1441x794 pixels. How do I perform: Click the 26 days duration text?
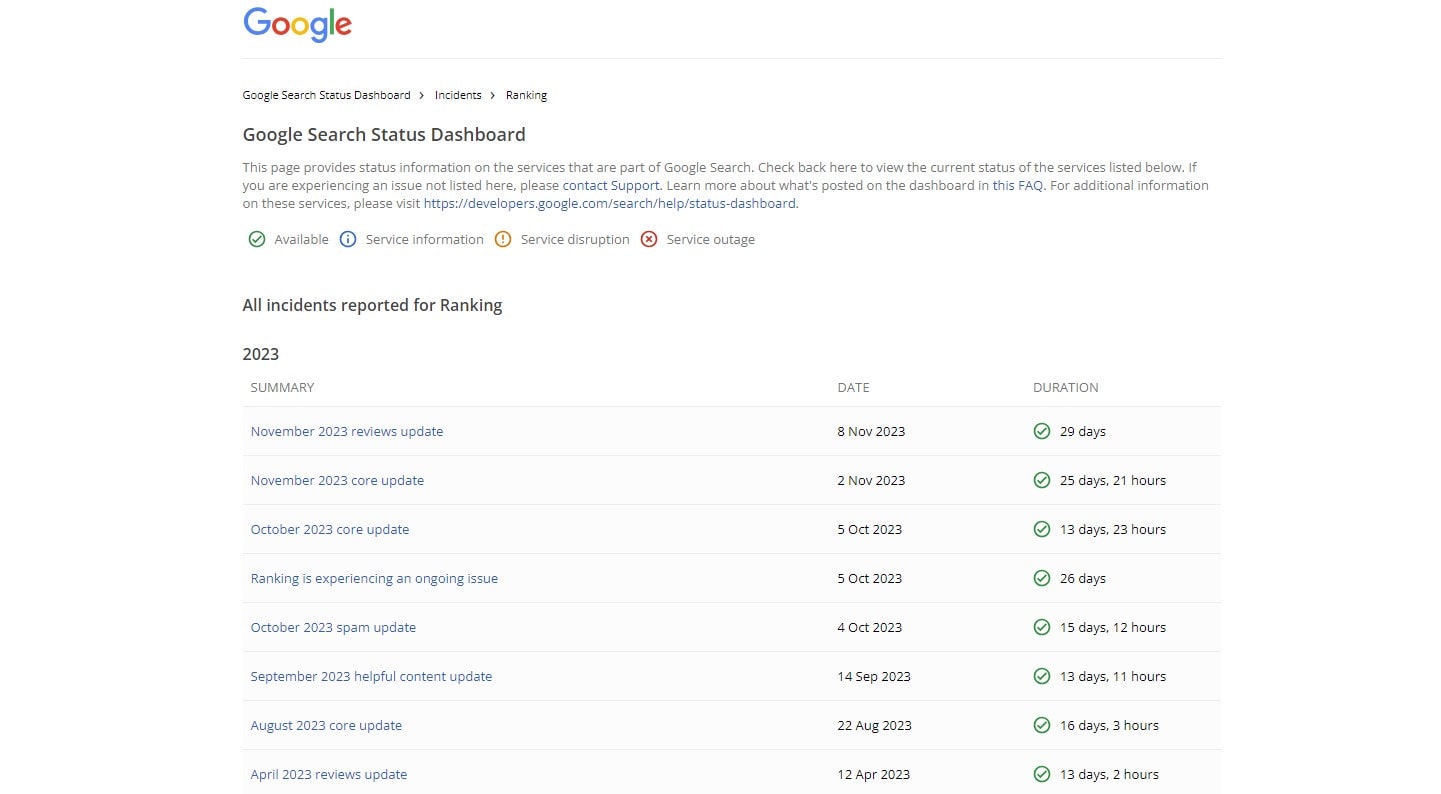pos(1083,578)
